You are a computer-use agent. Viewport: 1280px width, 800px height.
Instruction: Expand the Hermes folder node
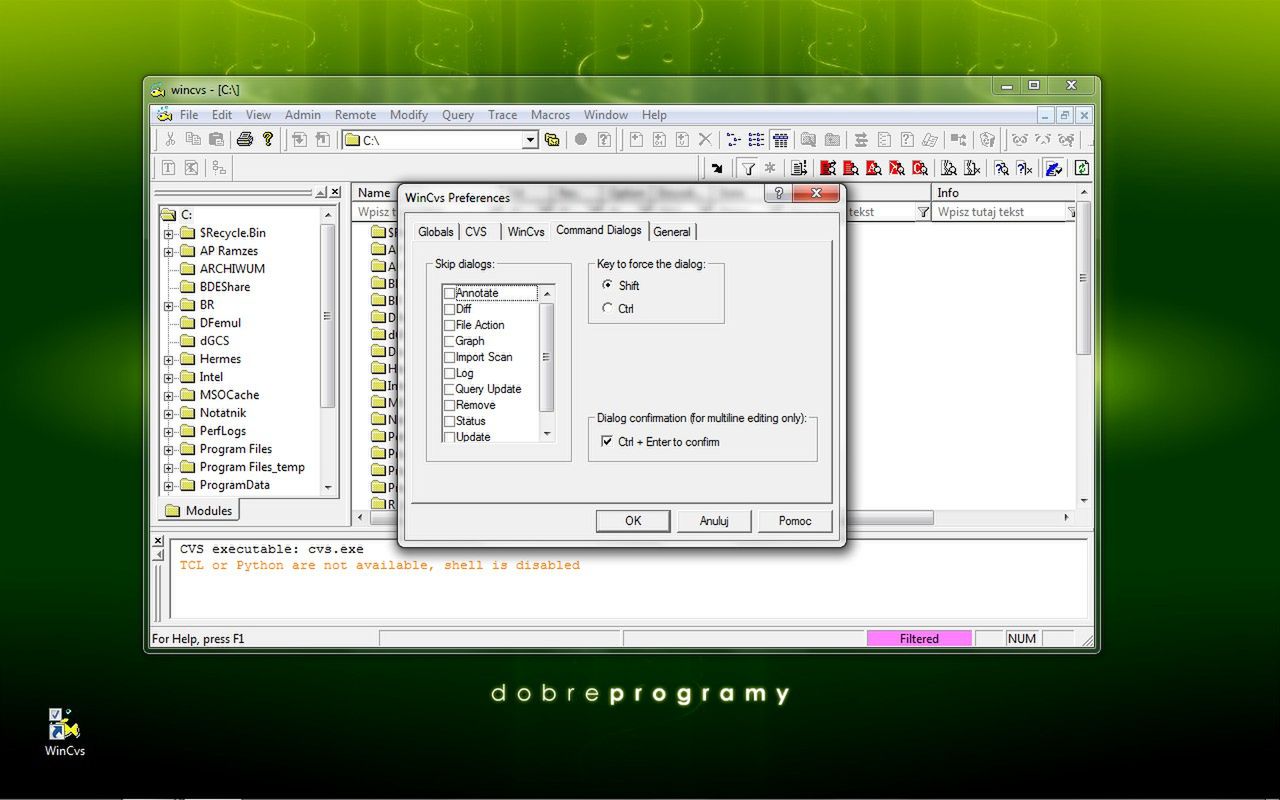169,360
